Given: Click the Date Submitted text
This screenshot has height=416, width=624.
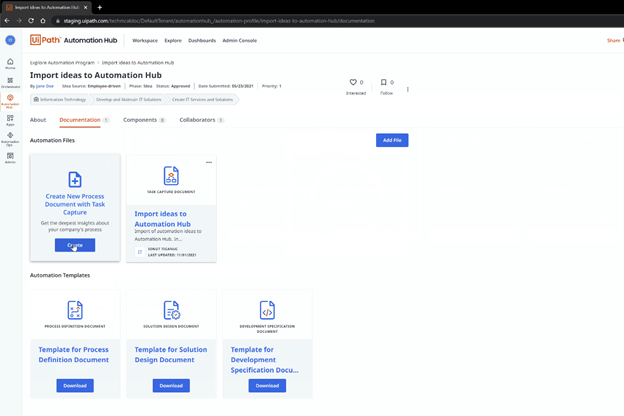Looking at the screenshot, I should point(226,86).
